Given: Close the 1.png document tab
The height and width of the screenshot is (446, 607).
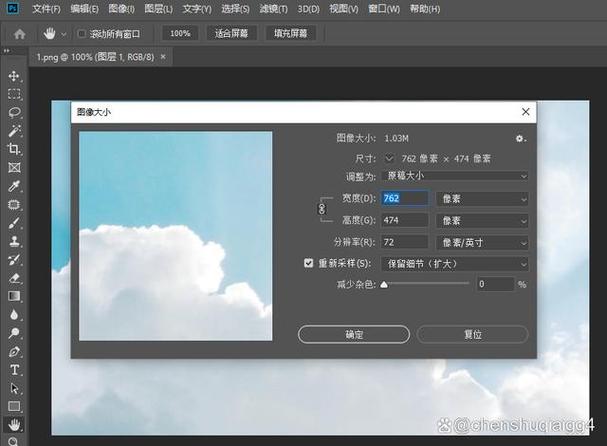Looking at the screenshot, I should coord(163,57).
